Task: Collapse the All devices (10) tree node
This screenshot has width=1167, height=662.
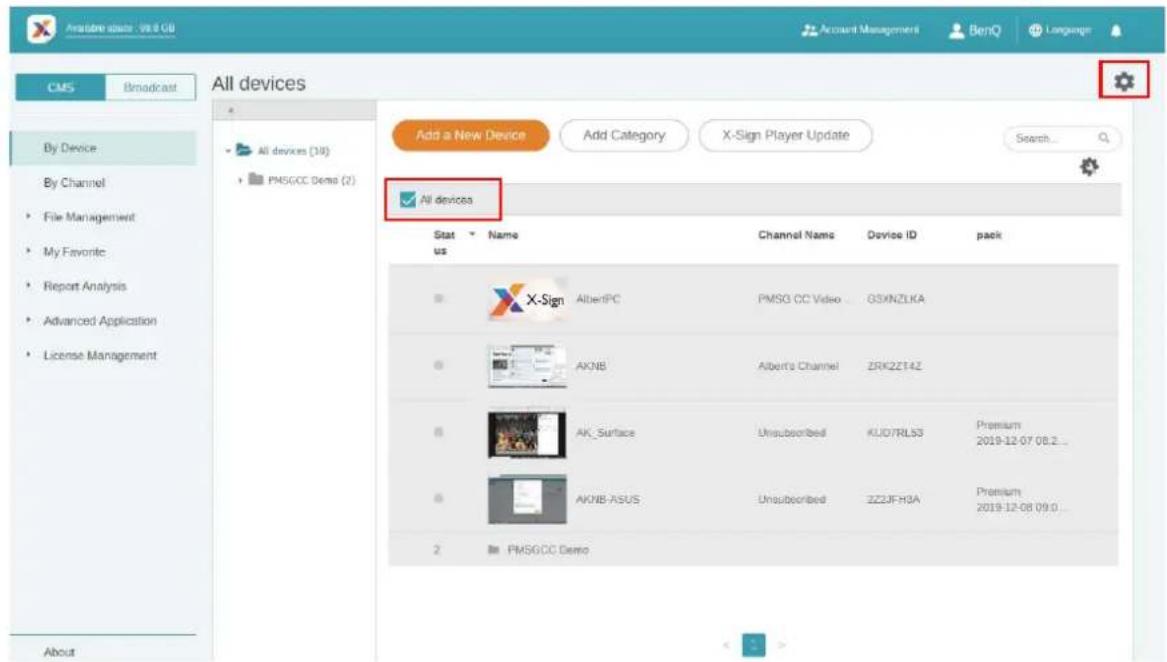Action: click(x=228, y=151)
